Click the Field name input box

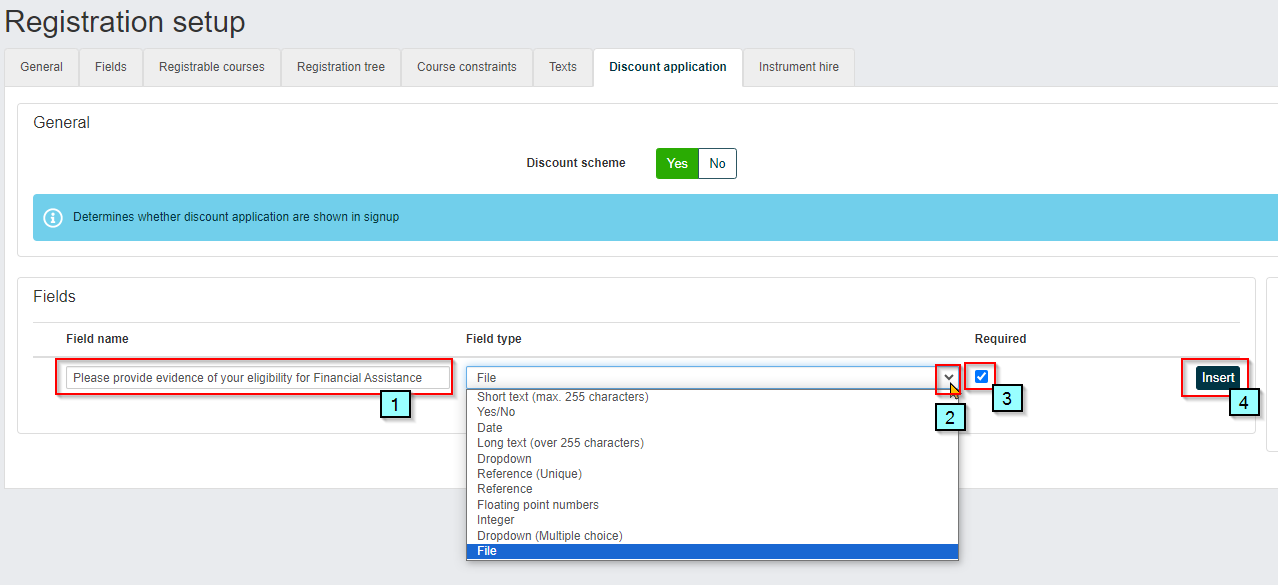tap(258, 378)
